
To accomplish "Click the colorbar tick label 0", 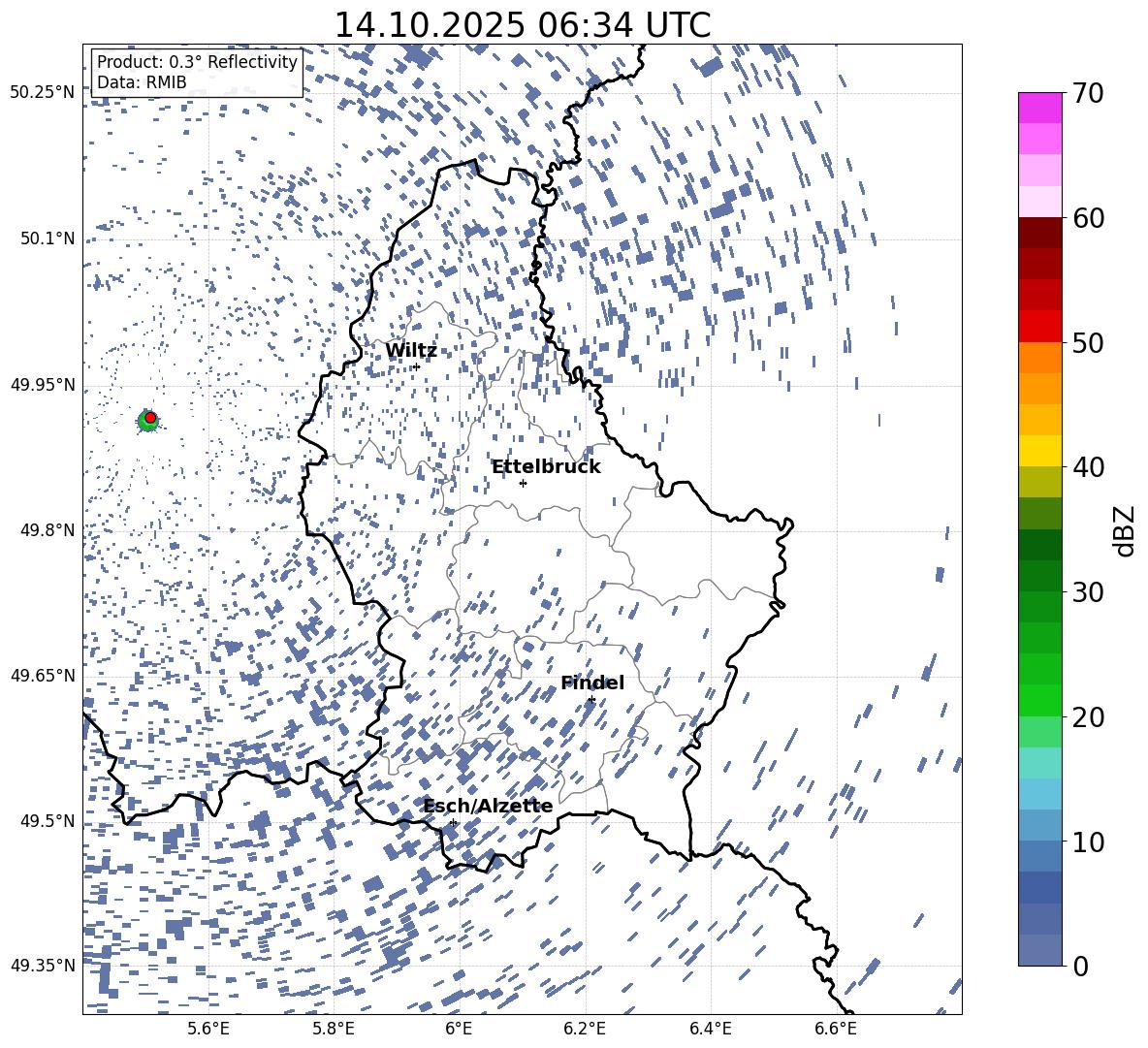I will click(x=1079, y=966).
